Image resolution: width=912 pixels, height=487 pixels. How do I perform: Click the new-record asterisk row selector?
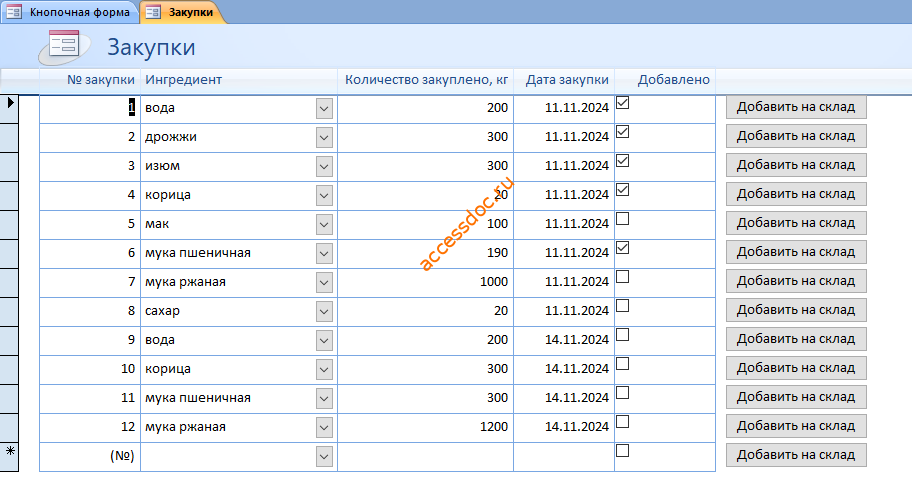[9, 457]
